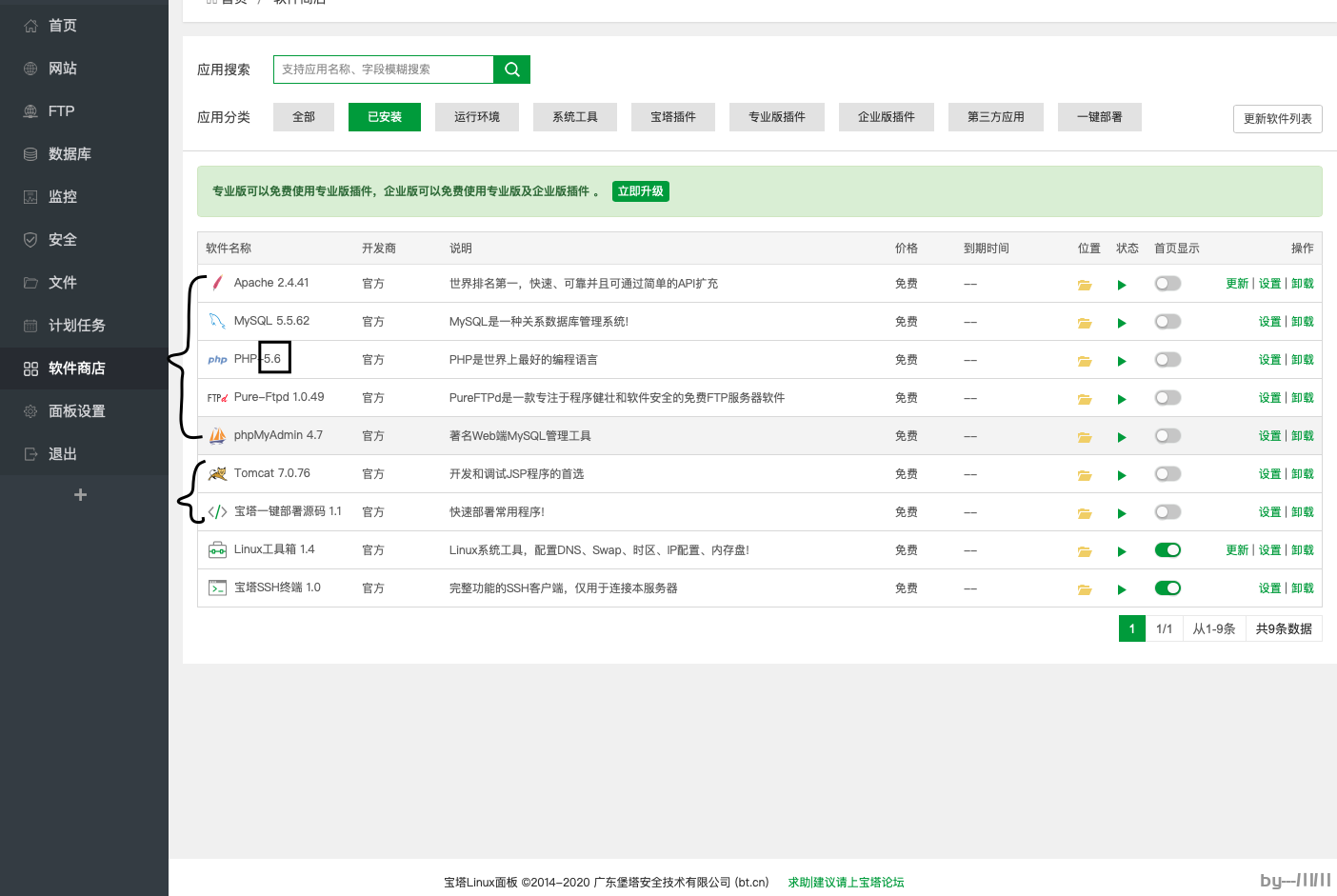Open 监控 in the sidebar
1337x896 pixels.
pyautogui.click(x=84, y=197)
